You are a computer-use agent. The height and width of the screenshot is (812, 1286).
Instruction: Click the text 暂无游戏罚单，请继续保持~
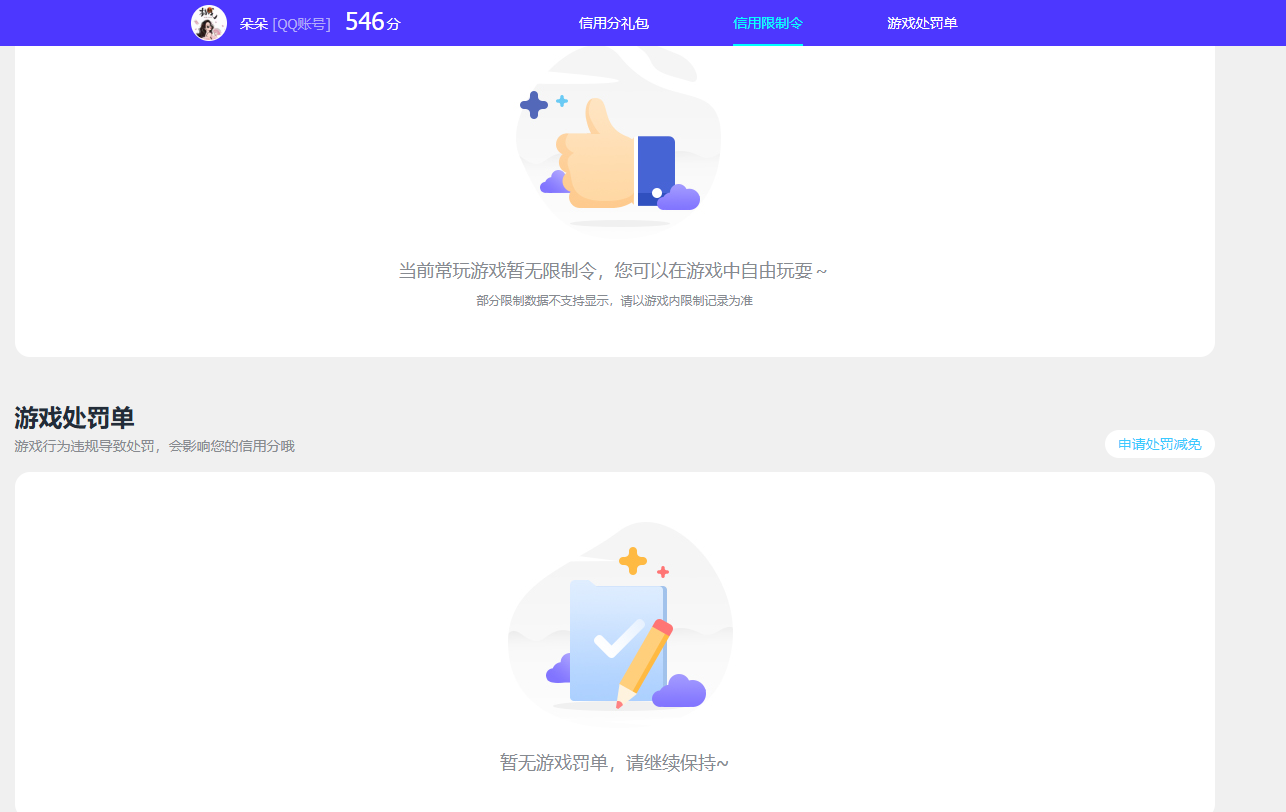point(614,762)
